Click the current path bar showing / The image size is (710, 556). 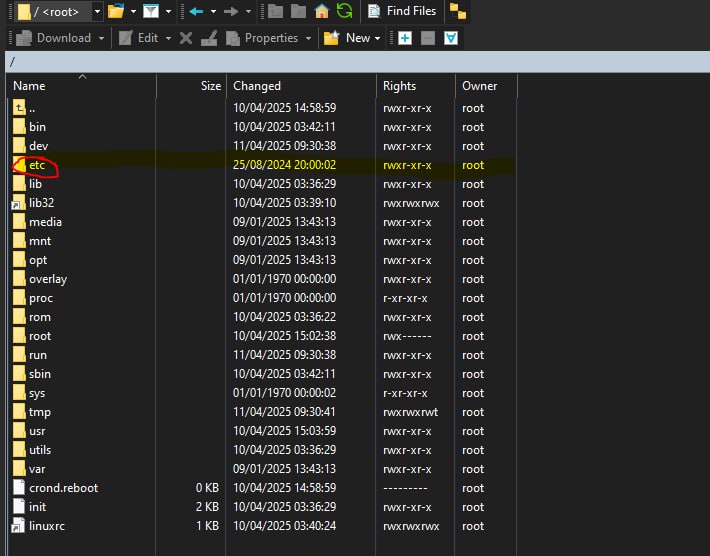[x=358, y=62]
